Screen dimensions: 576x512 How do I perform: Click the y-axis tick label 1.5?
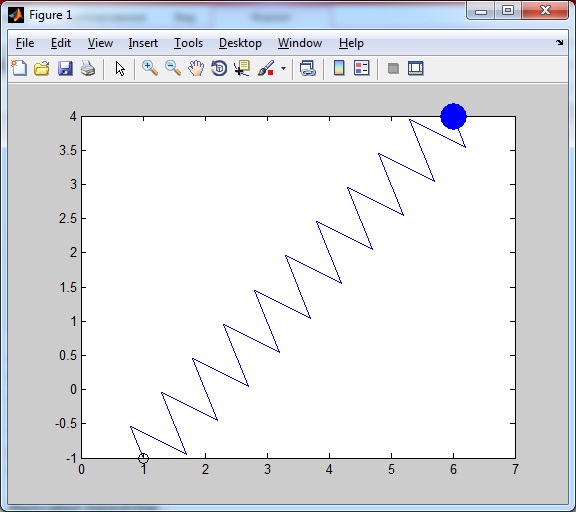tap(68, 287)
